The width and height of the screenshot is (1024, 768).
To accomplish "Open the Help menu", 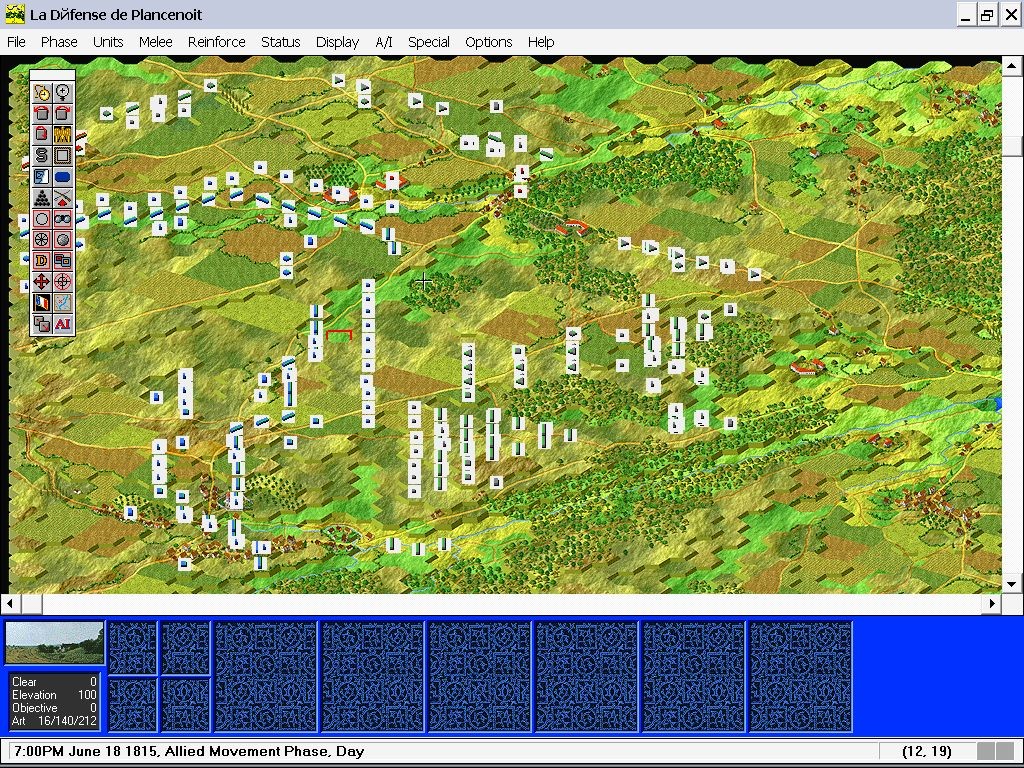I will 541,42.
